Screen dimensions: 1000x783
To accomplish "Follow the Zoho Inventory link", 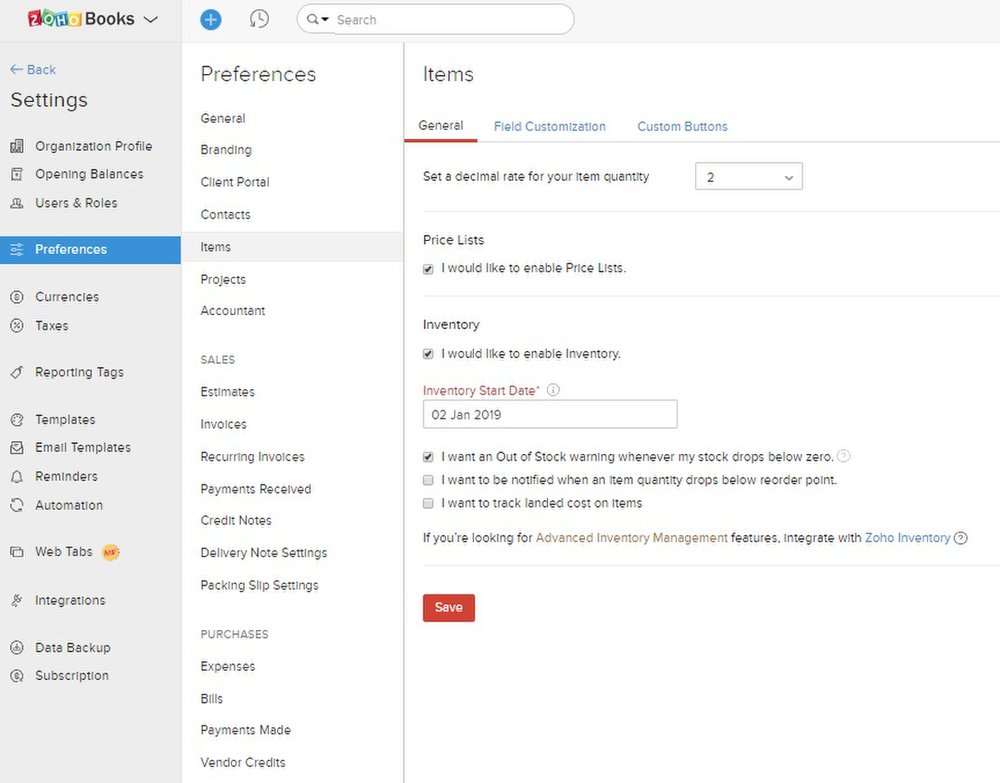I will [x=907, y=537].
